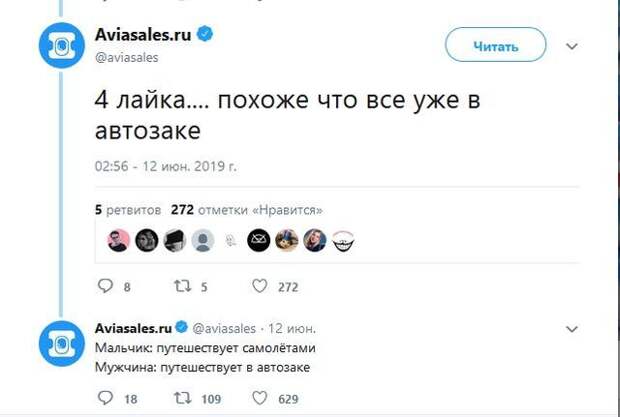
Task: Click the reply icon with 8 replies
Action: tap(107, 287)
